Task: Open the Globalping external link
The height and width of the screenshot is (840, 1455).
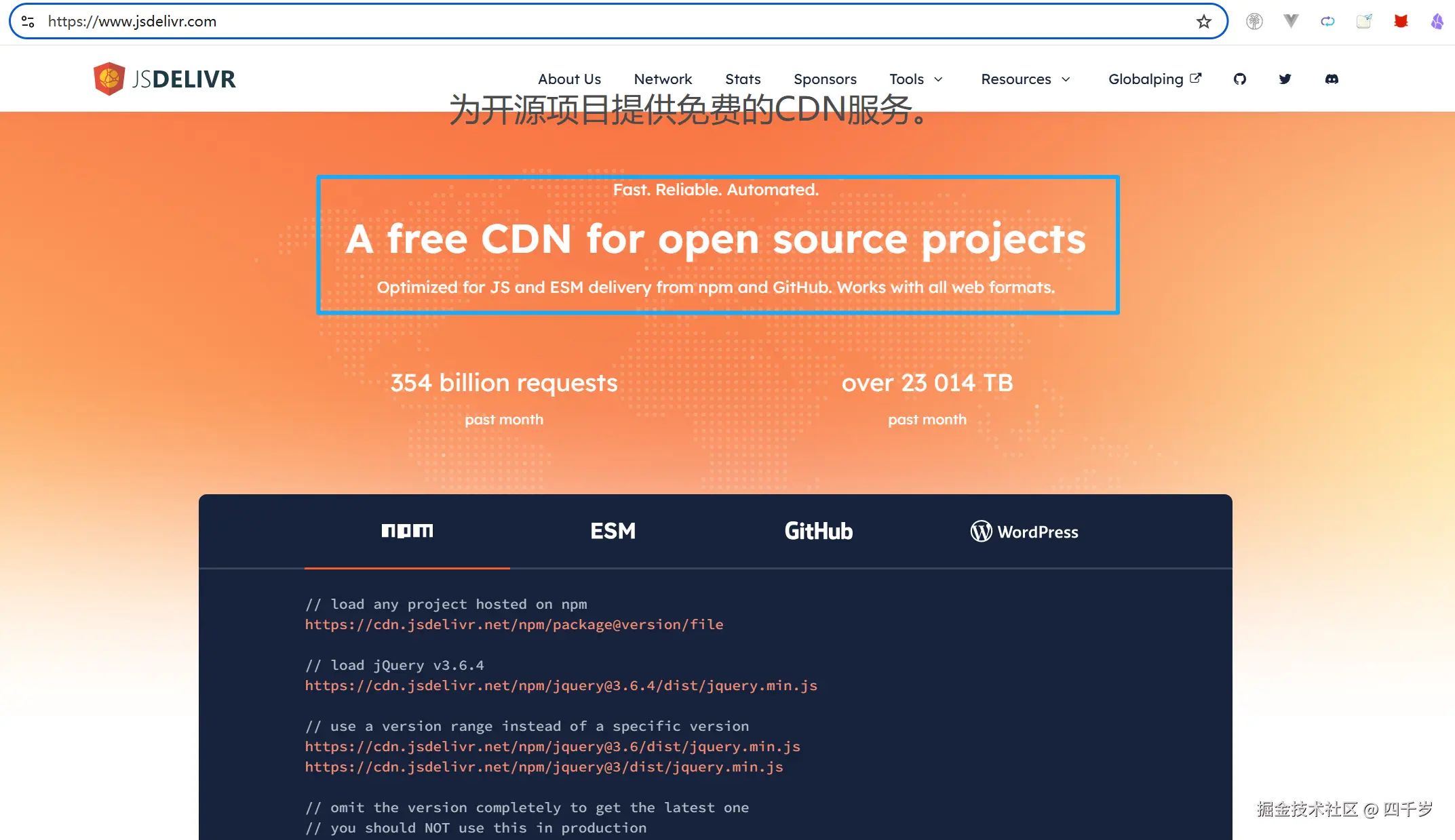Action: pyautogui.click(x=1154, y=79)
